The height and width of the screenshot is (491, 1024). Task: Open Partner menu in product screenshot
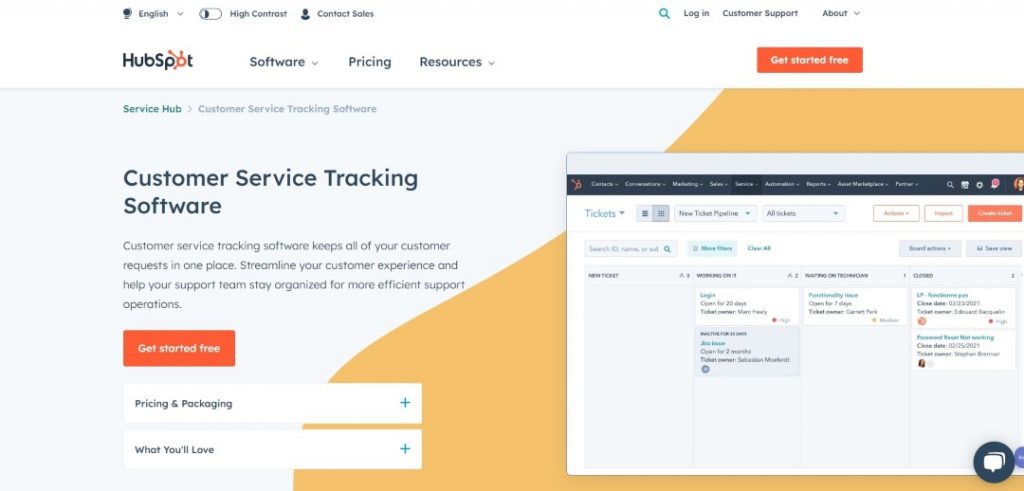(906, 185)
